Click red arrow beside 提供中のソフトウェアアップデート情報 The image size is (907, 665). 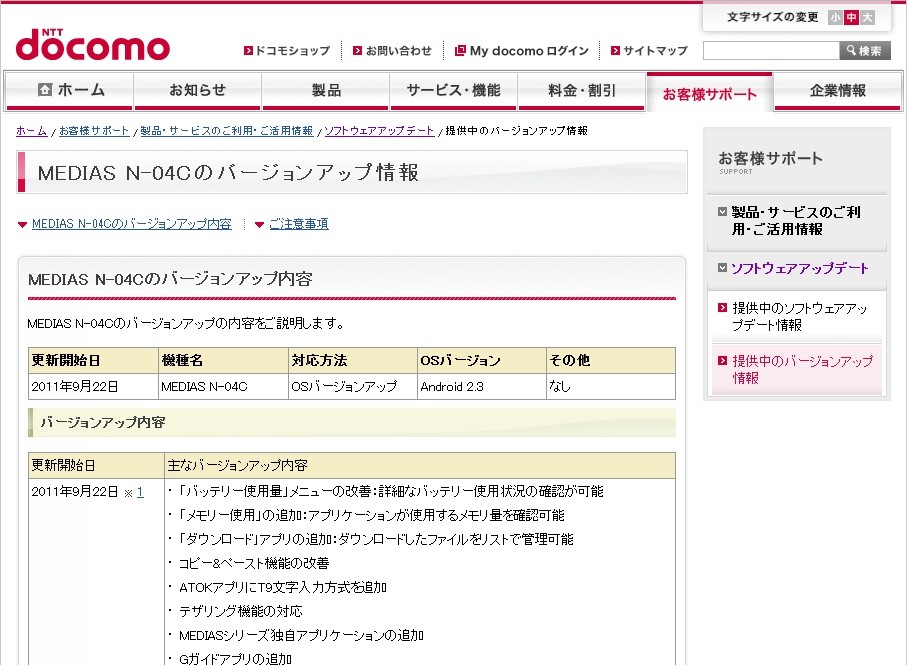click(722, 308)
